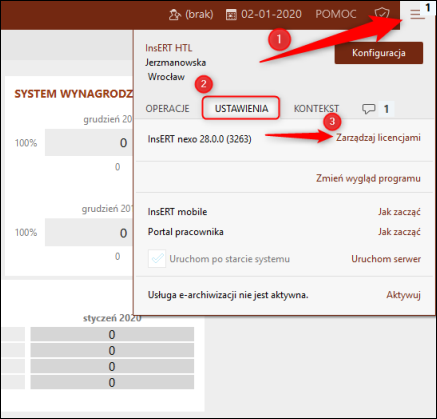Screen dimensions: 437x419
Task: Click Uruchom serwer link
Action: pyautogui.click(x=386, y=259)
